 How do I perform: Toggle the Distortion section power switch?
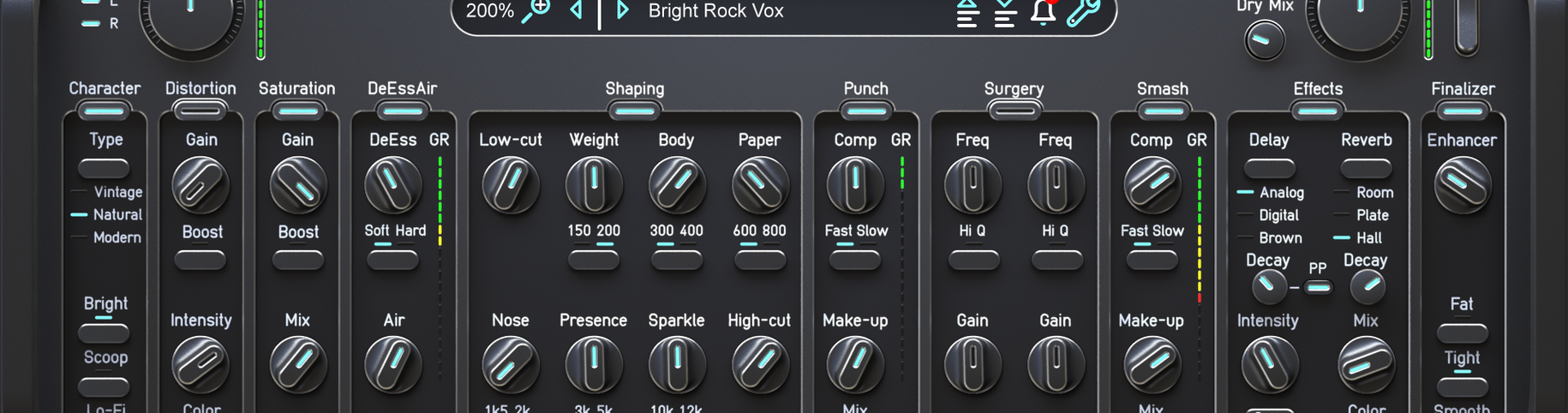pyautogui.click(x=200, y=111)
